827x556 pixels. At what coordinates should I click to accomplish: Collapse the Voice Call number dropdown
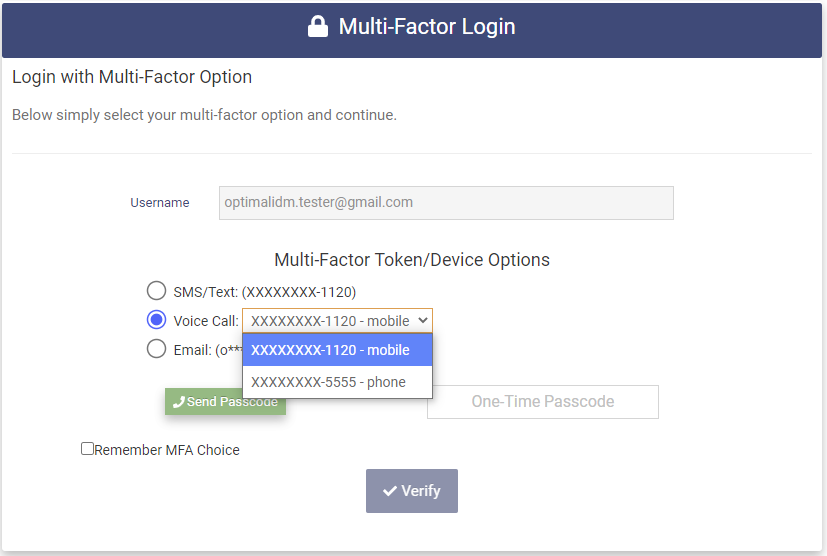click(x=337, y=321)
